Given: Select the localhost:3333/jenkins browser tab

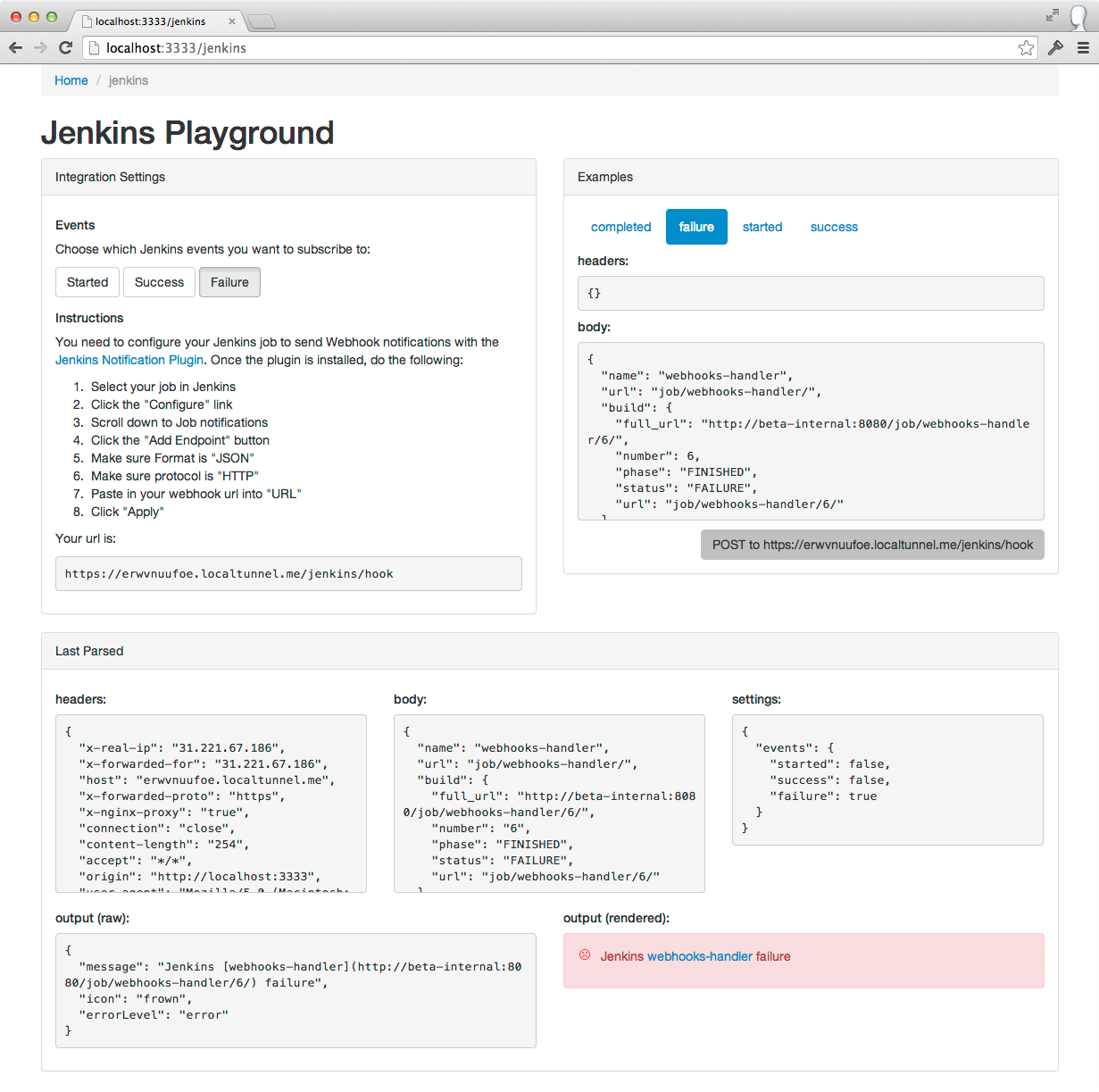Looking at the screenshot, I should [156, 21].
